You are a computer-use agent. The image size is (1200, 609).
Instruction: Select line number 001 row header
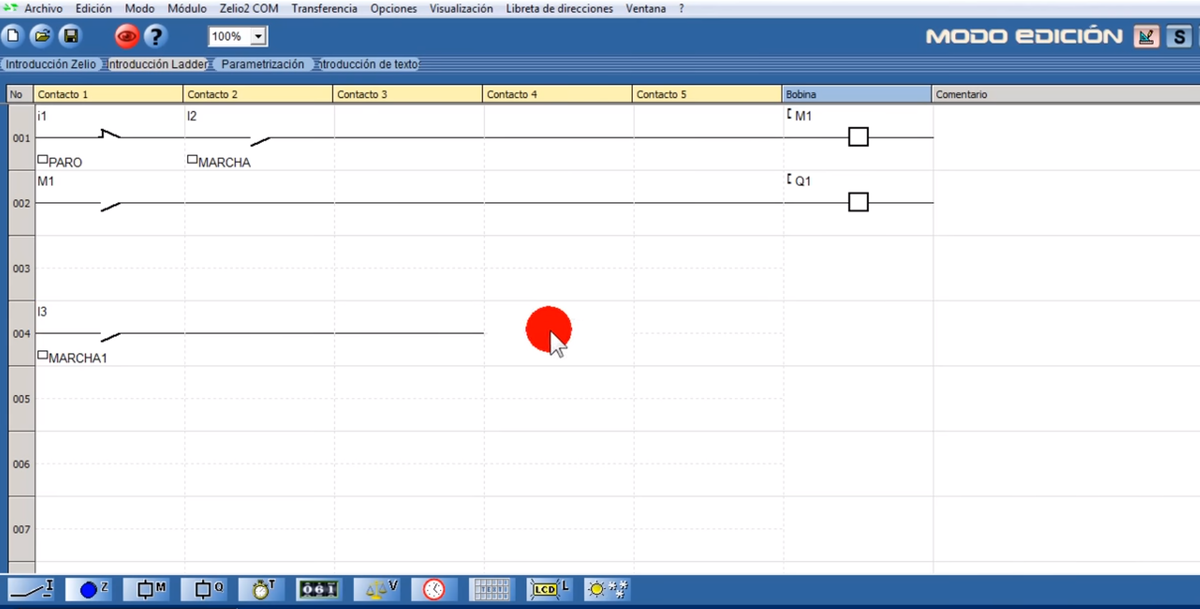(21, 138)
